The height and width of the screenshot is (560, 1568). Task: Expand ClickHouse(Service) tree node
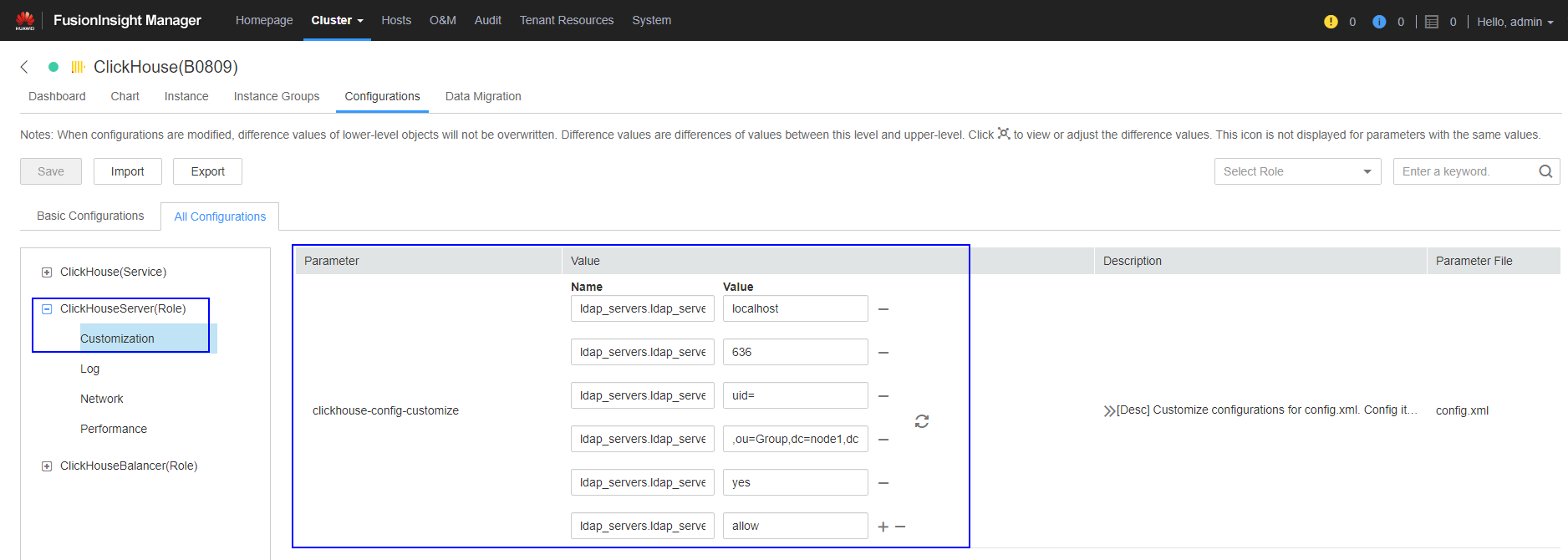tap(47, 272)
